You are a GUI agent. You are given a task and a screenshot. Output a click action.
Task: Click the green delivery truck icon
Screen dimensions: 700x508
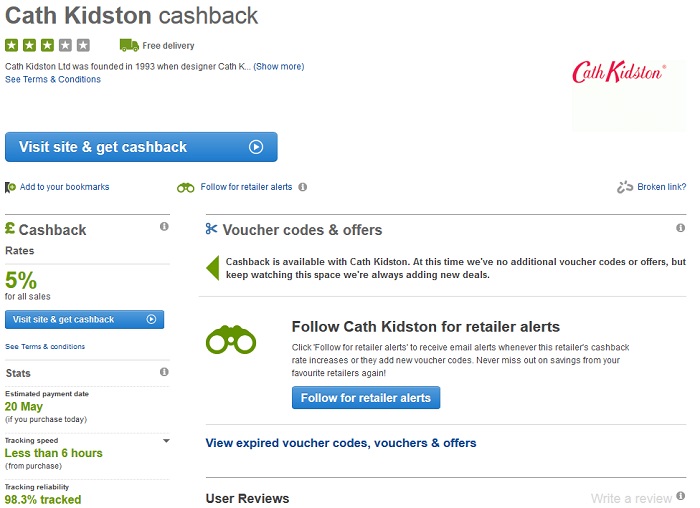pos(129,45)
